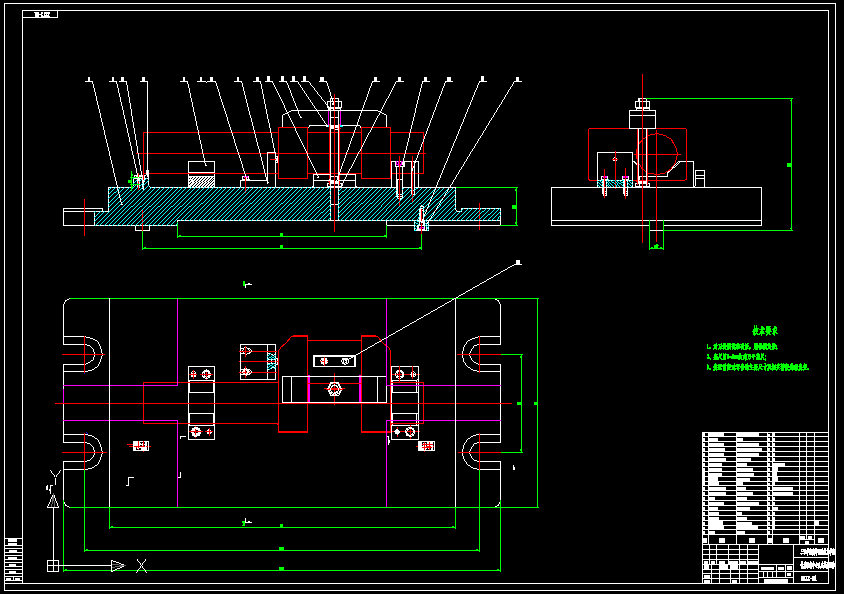844x594 pixels.
Task: Select the two-hole plate above the central hex nut
Action: click(334, 360)
